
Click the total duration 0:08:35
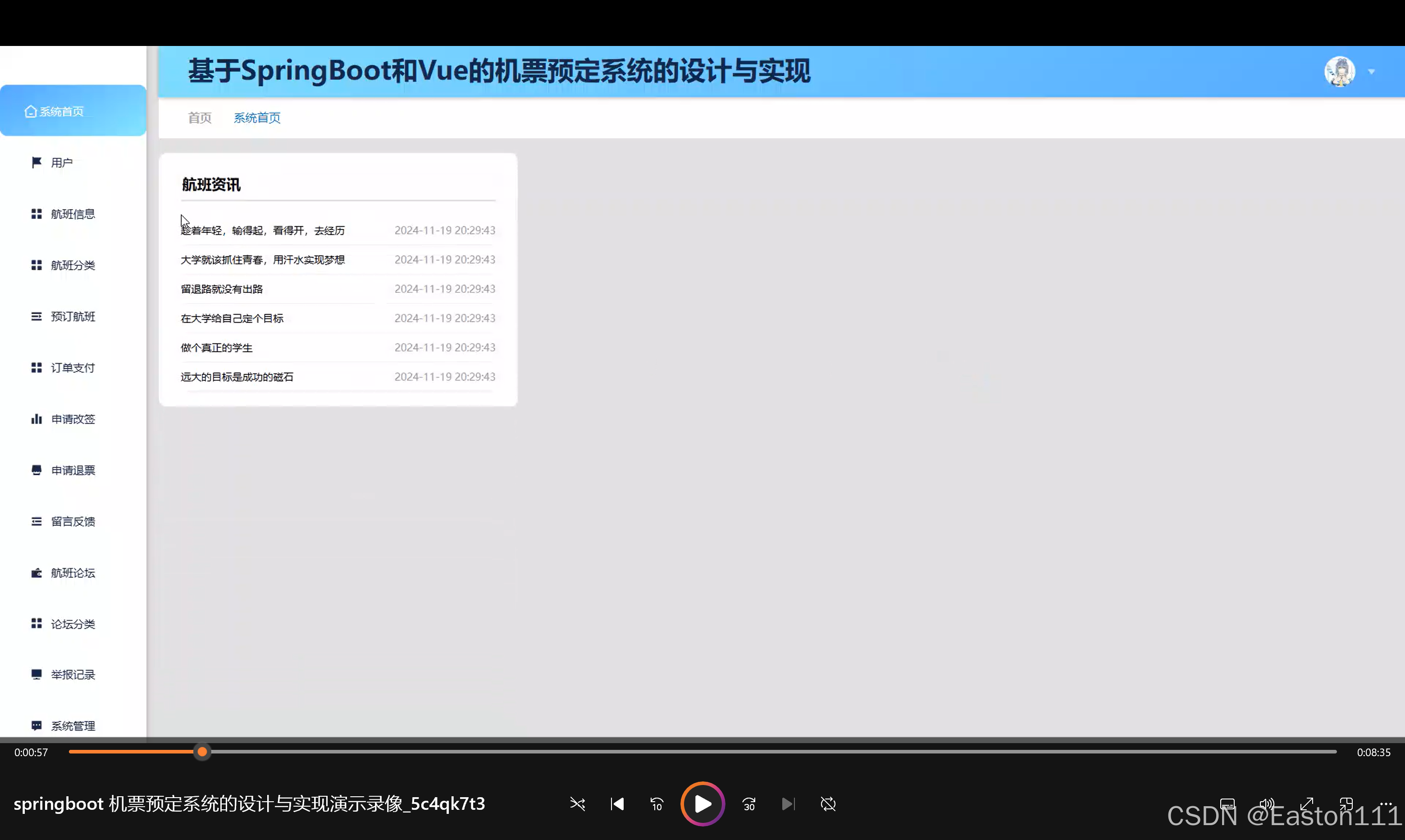point(1373,752)
